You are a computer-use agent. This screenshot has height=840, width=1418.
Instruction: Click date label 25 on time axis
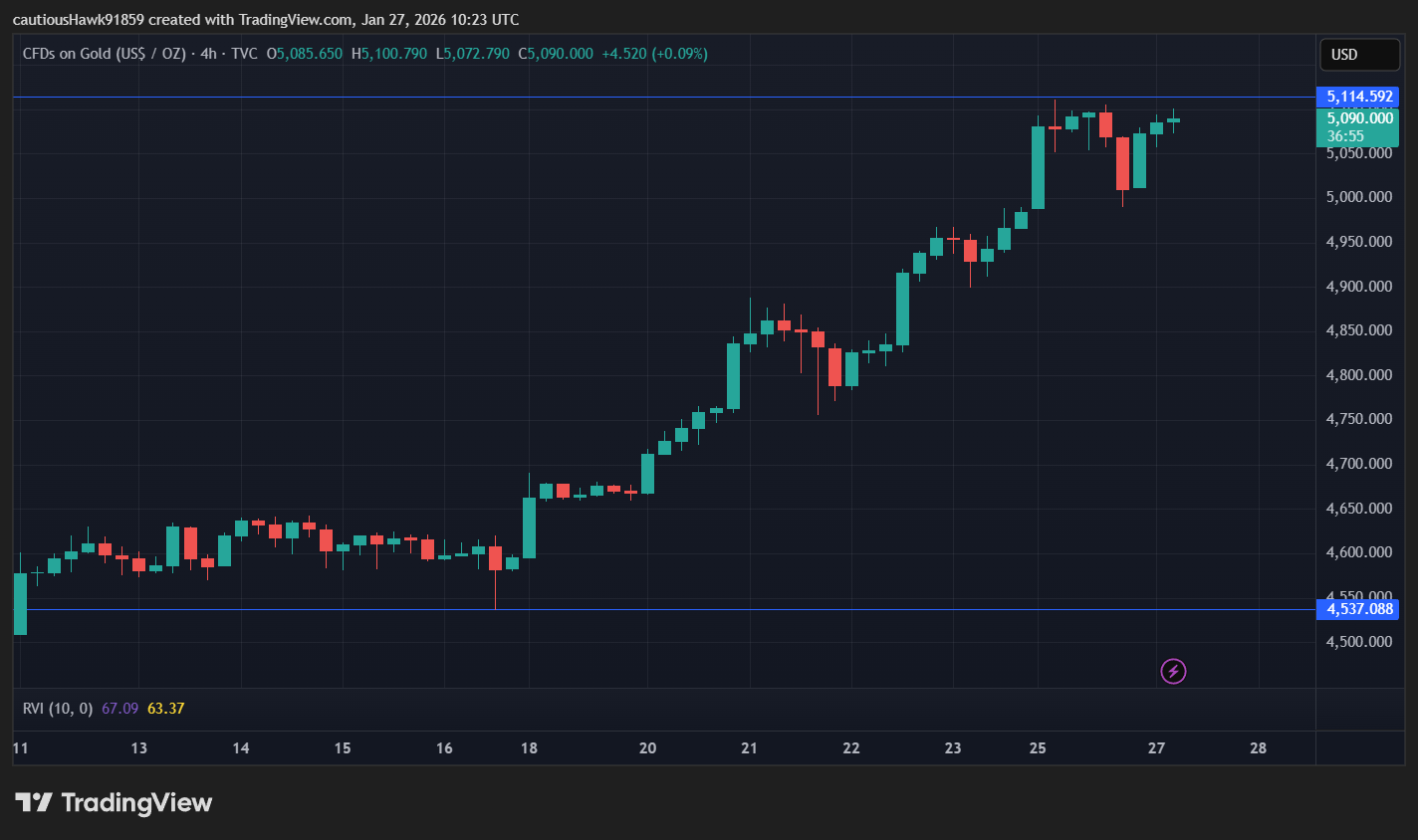[x=1038, y=748]
